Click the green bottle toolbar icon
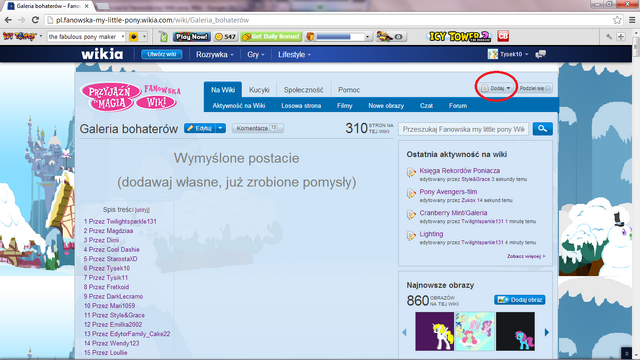Image resolution: width=640 pixels, height=360 pixels. (163, 37)
